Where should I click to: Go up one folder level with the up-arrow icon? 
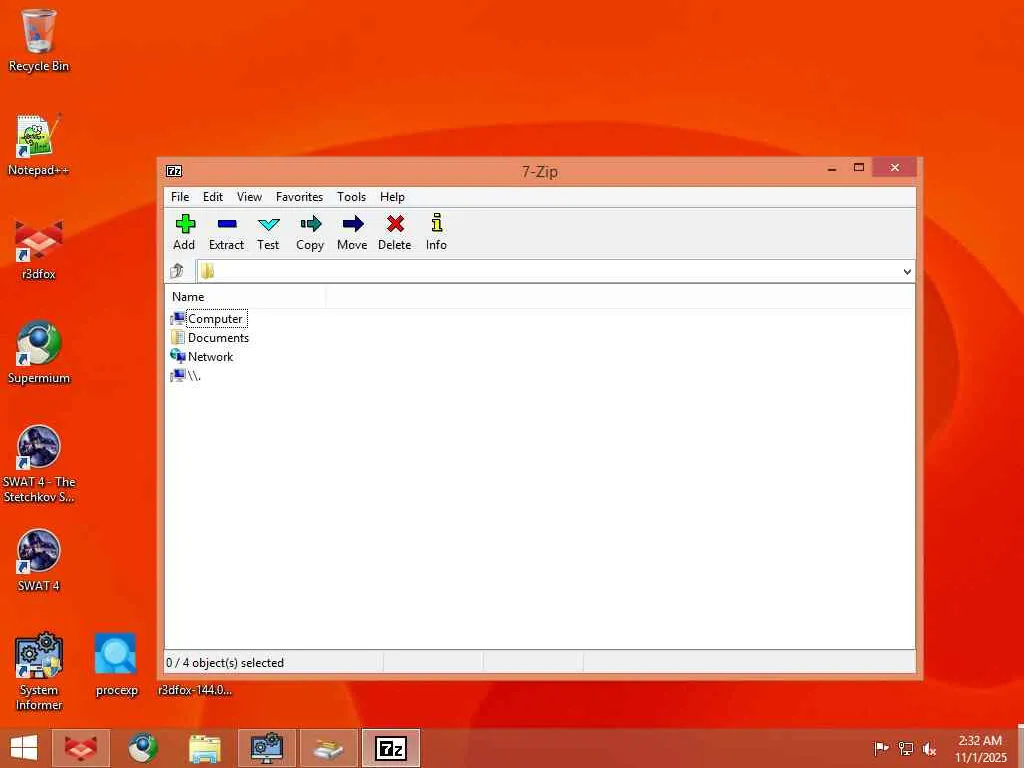(176, 270)
